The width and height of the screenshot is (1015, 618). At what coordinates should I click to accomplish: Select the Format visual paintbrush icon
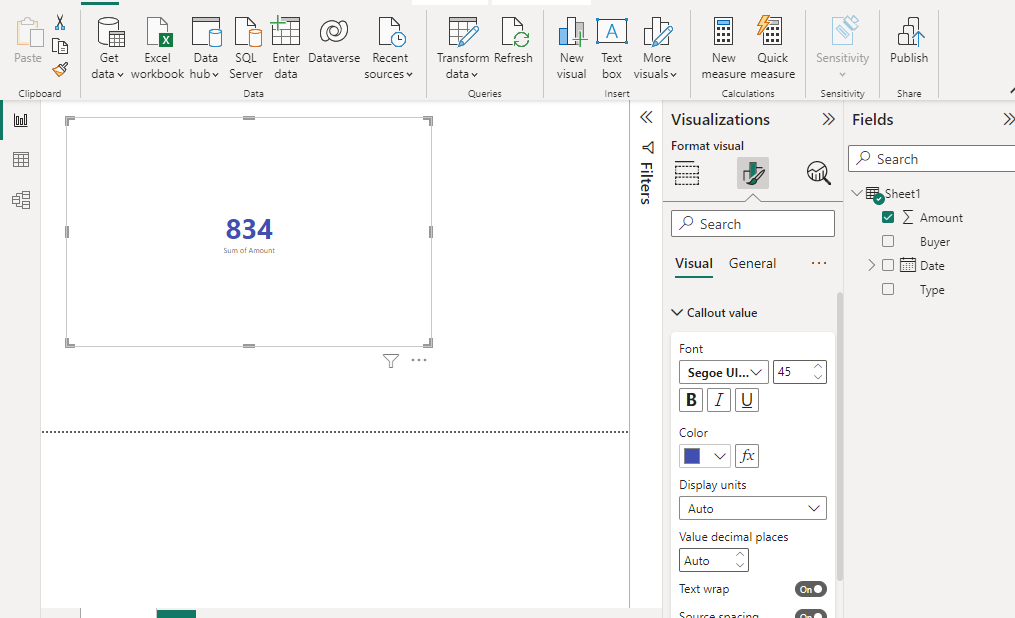pyautogui.click(x=753, y=173)
